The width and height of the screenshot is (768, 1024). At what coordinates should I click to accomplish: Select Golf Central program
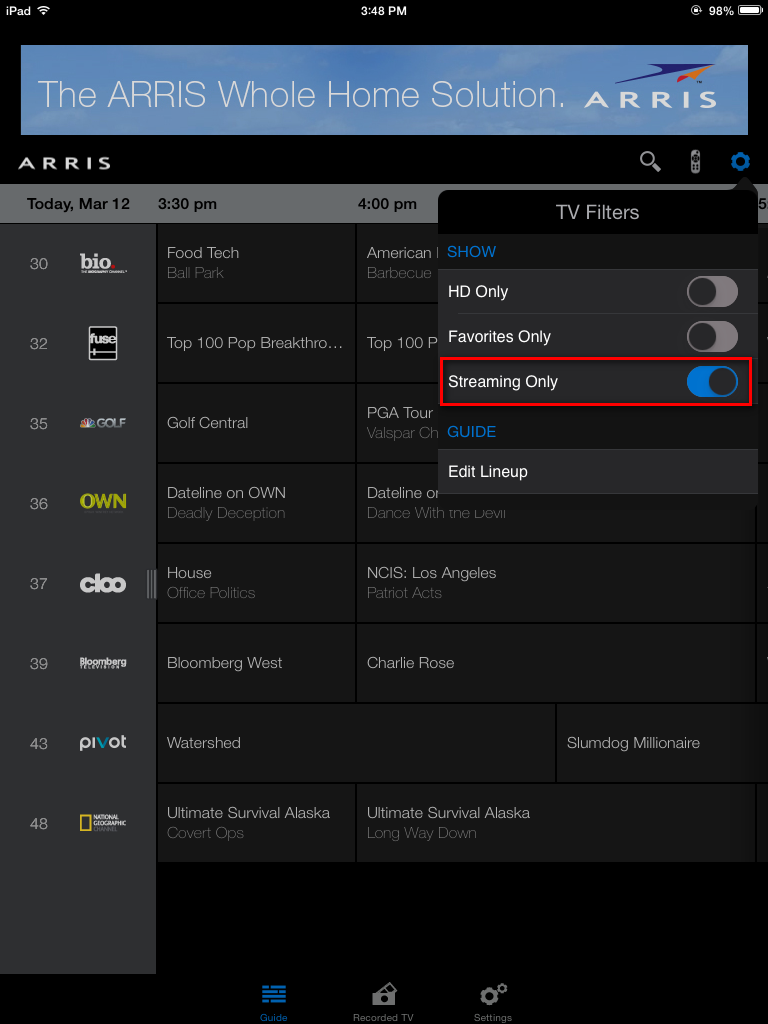(x=257, y=423)
